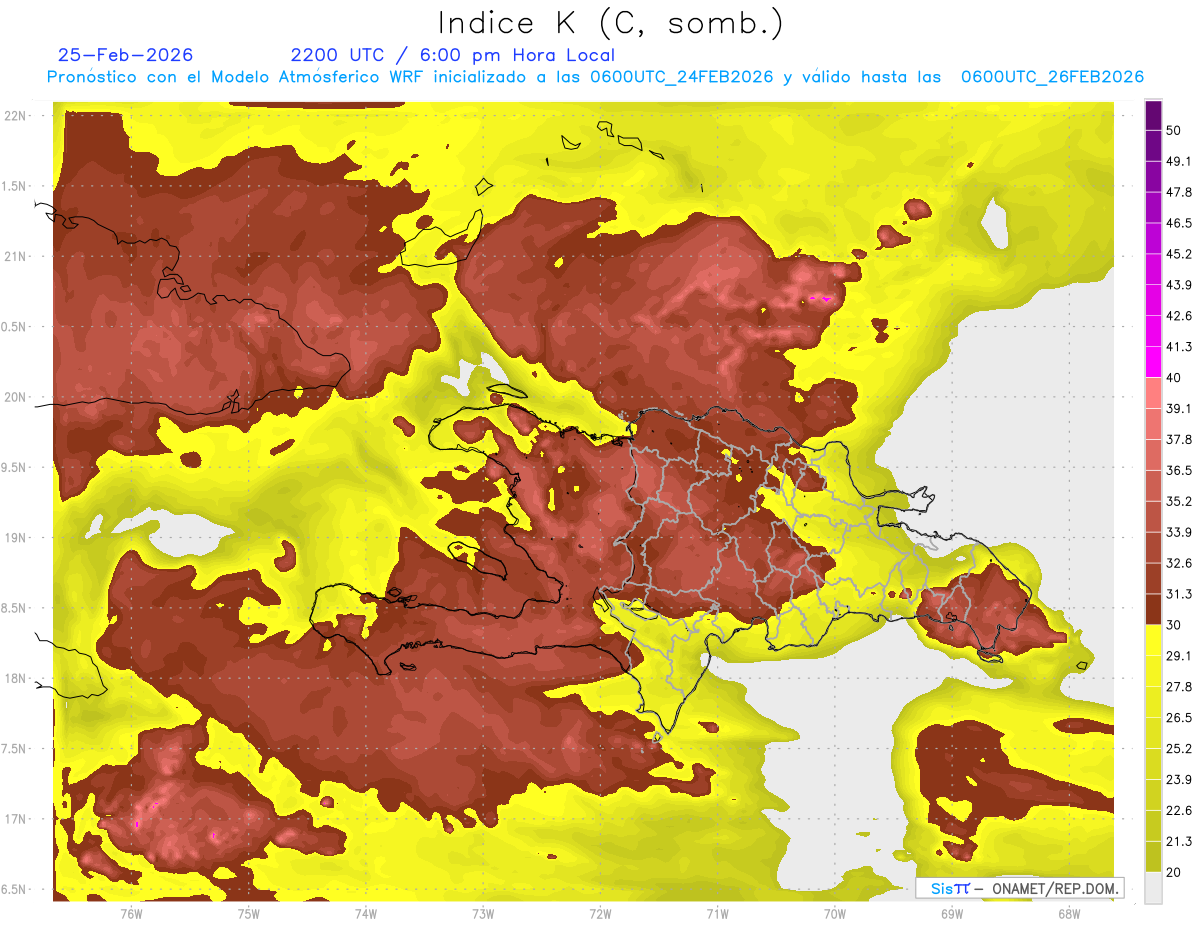The height and width of the screenshot is (927, 1200).
Task: Click the '72W' longitude label
Action: pos(600,913)
